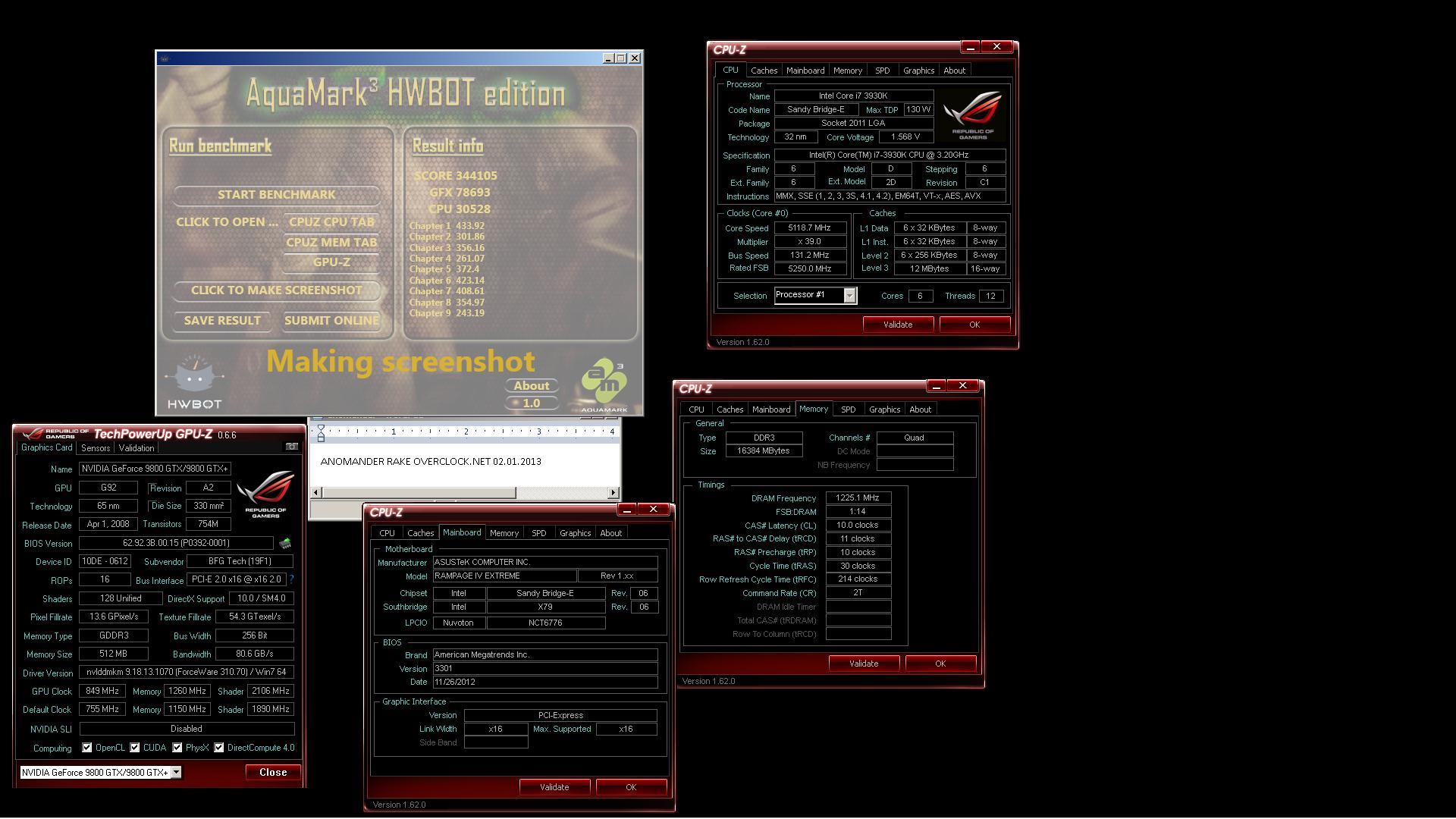Viewport: 1456px width, 819px height.
Task: Open the GPU selection dropdown in GPU-Z
Action: [x=176, y=772]
